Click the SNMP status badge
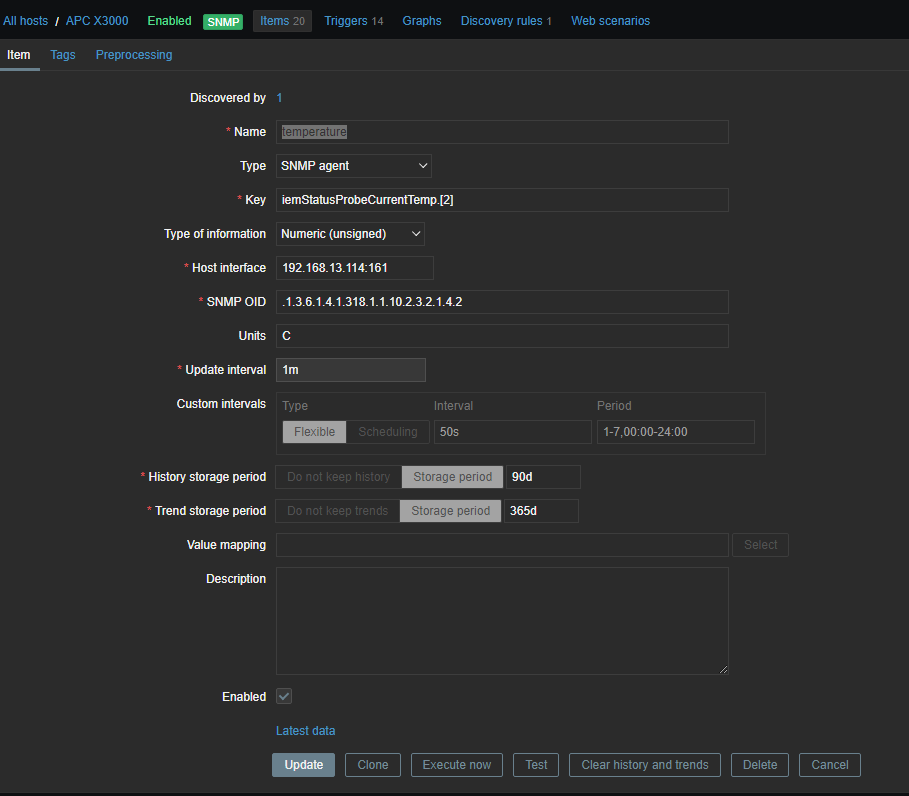 click(x=223, y=21)
